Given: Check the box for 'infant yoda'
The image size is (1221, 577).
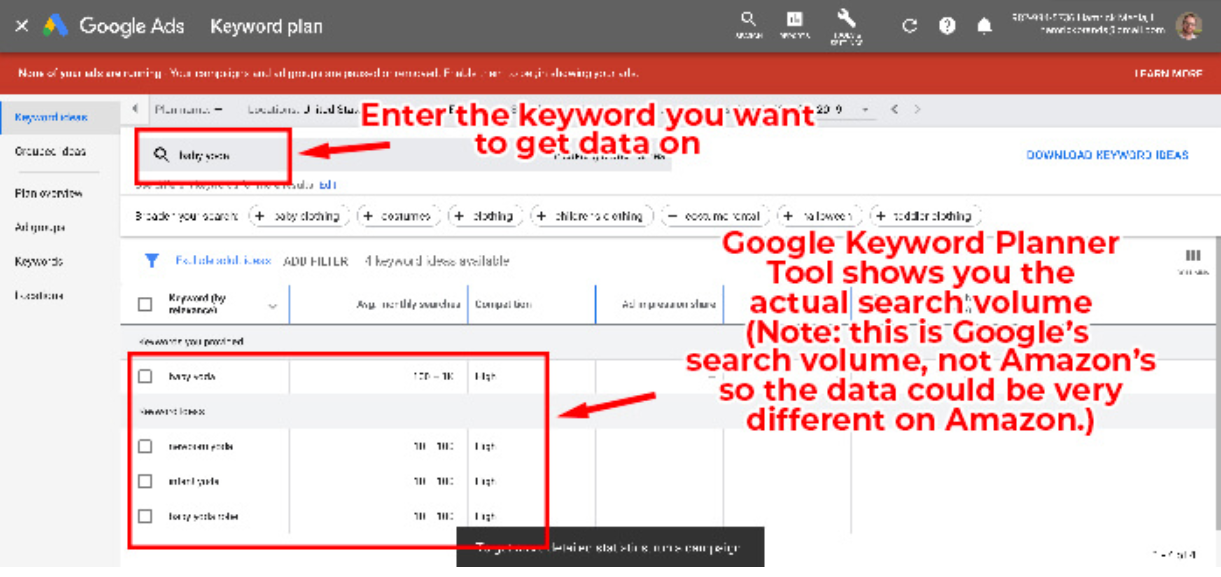Looking at the screenshot, I should pyautogui.click(x=145, y=481).
